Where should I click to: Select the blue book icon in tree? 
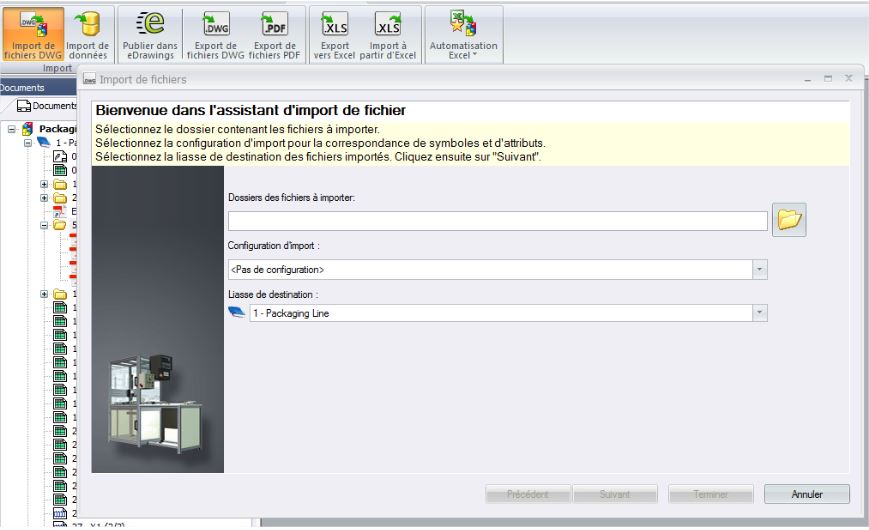44,142
